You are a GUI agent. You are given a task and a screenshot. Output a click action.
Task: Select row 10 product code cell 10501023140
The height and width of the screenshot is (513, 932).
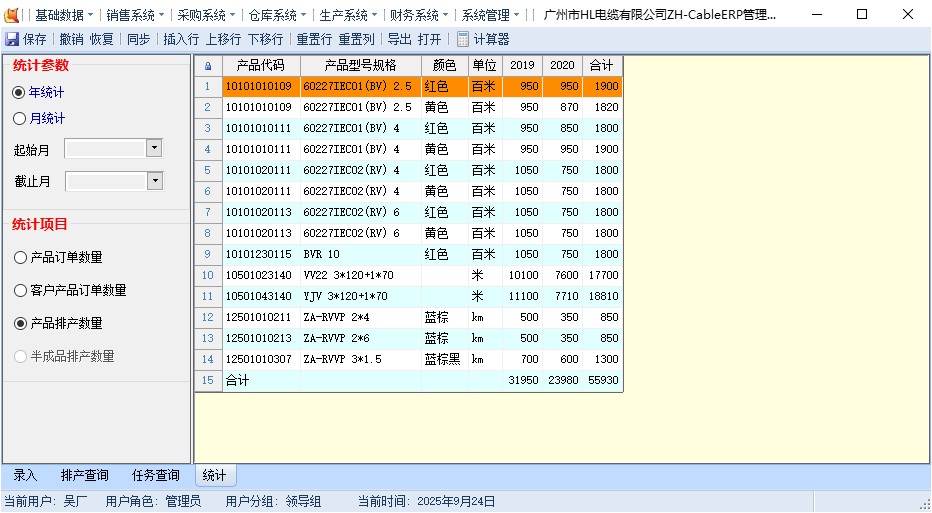pos(259,275)
